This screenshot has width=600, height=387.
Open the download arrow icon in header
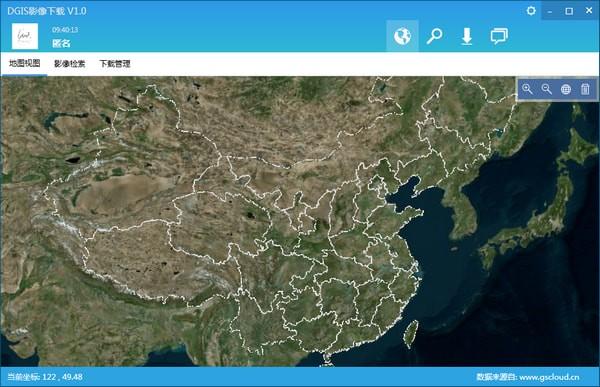[x=466, y=37]
